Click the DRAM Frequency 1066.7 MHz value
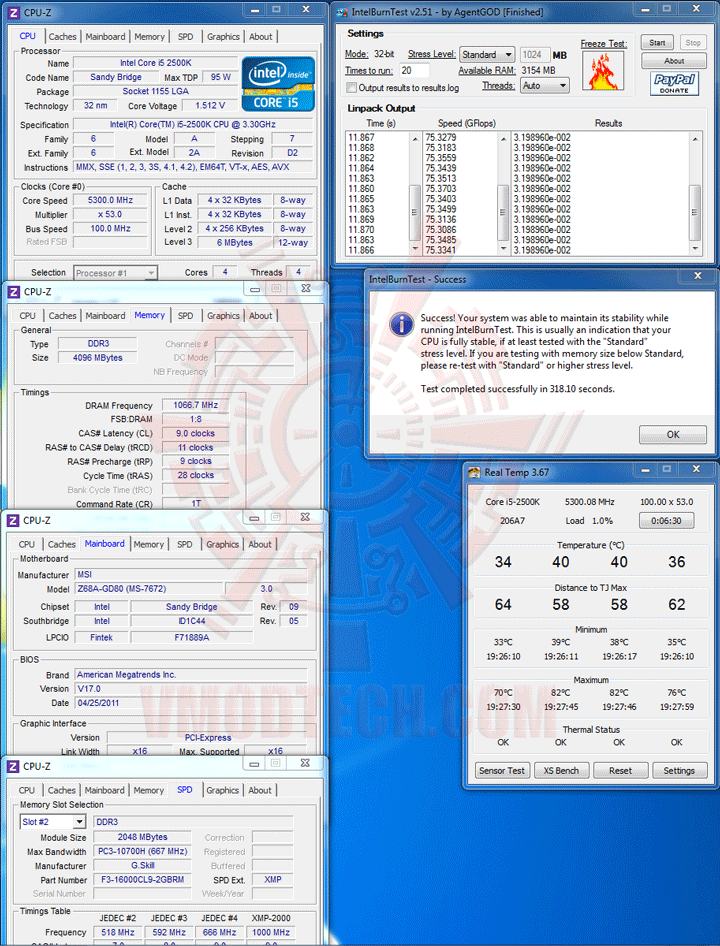Image resolution: width=720 pixels, height=946 pixels. click(196, 405)
